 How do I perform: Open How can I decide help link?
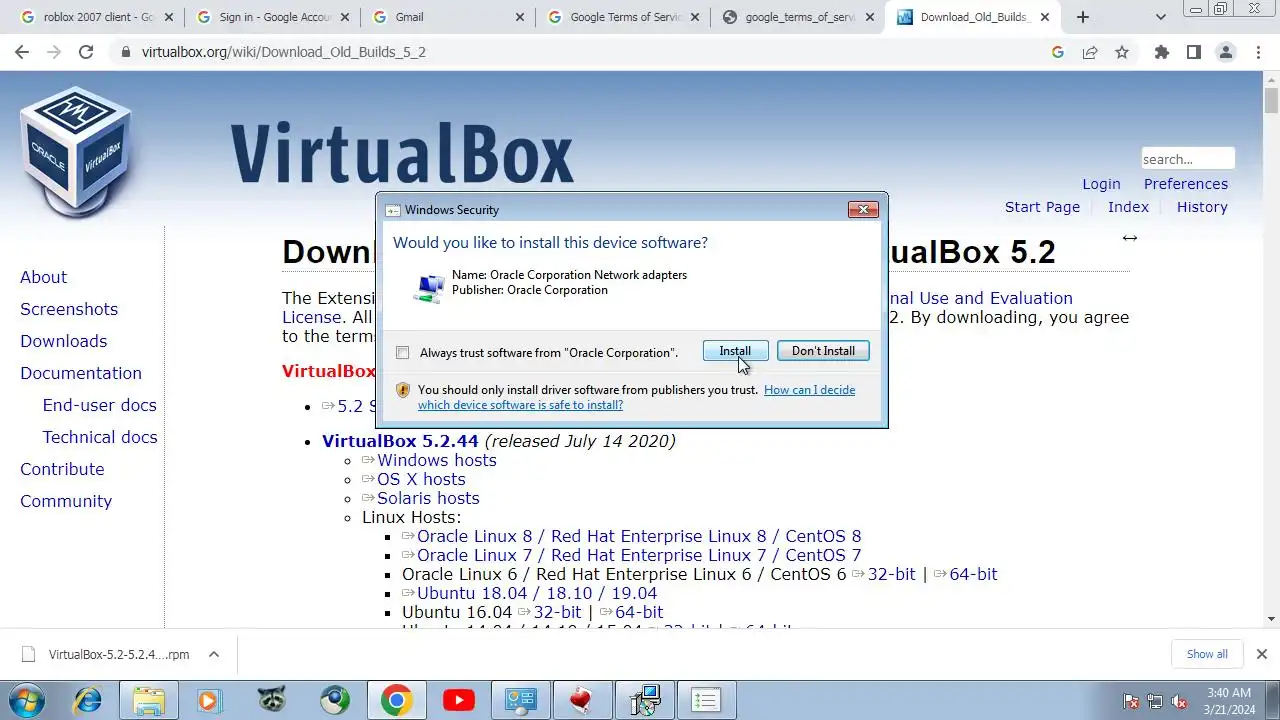(636, 397)
